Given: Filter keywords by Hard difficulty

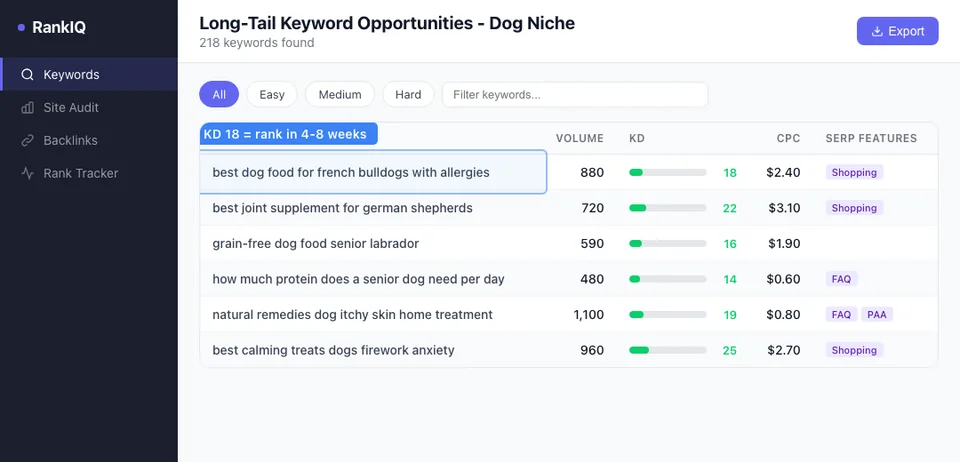Looking at the screenshot, I should [x=408, y=94].
